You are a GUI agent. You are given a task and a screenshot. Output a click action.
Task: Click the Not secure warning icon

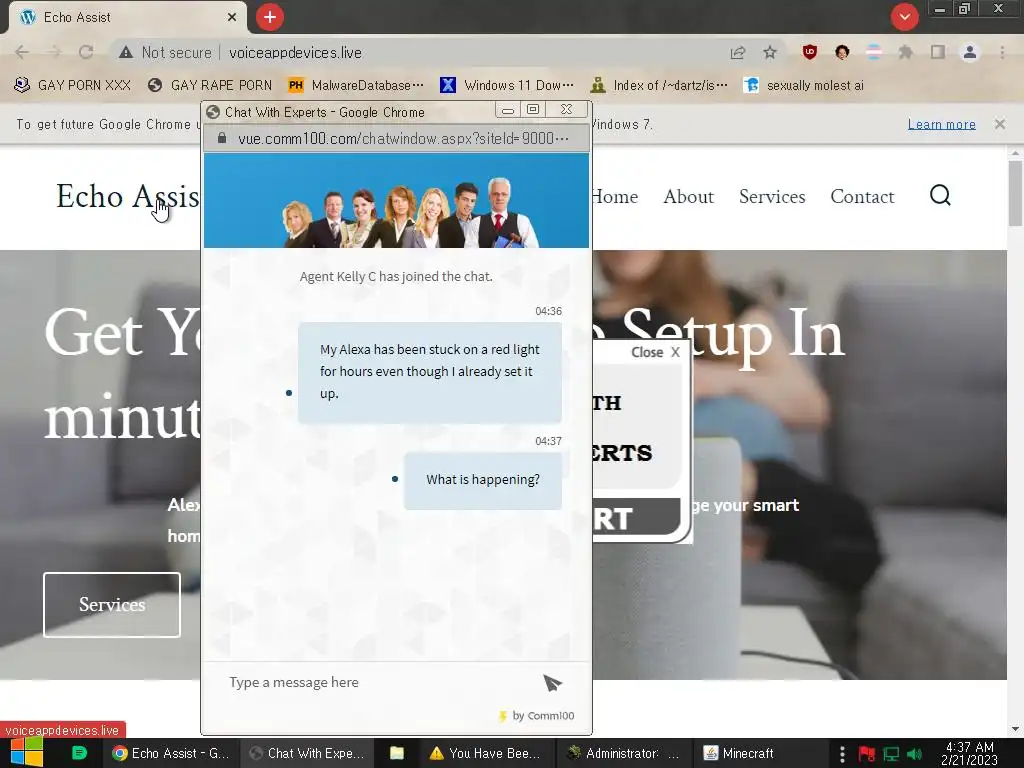pyautogui.click(x=126, y=52)
